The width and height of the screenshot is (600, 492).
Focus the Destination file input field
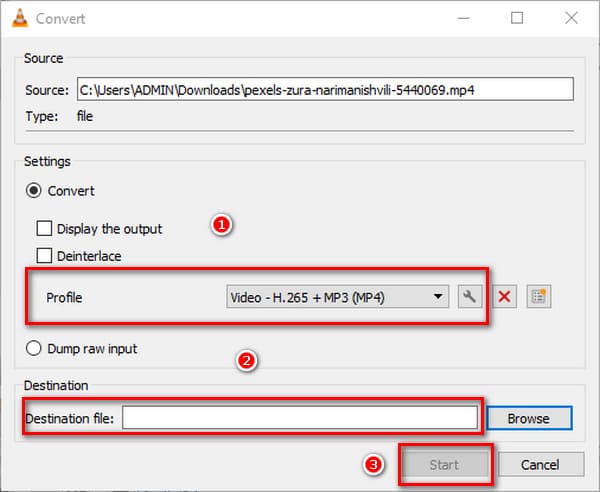pos(300,418)
